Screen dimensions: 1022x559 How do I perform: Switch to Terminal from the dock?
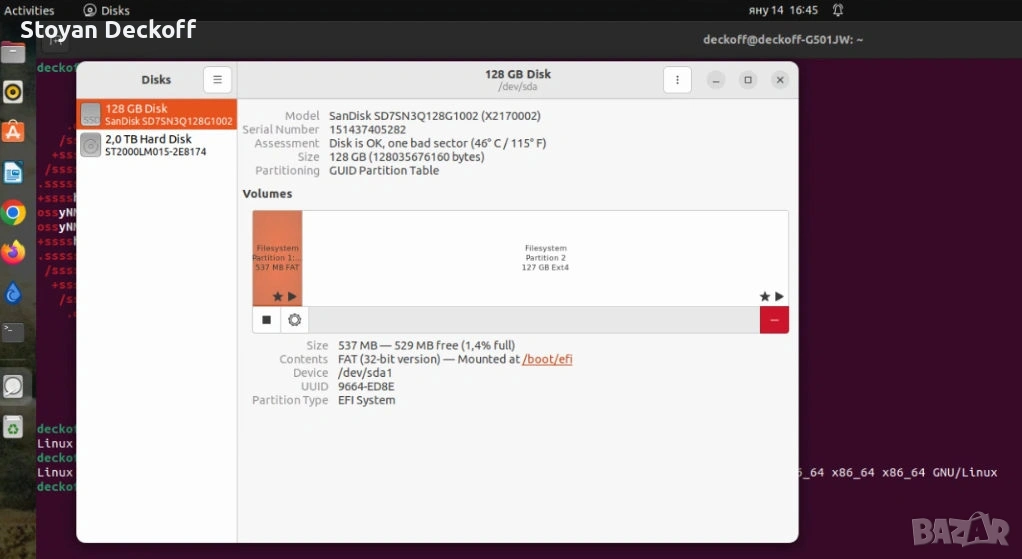13,332
